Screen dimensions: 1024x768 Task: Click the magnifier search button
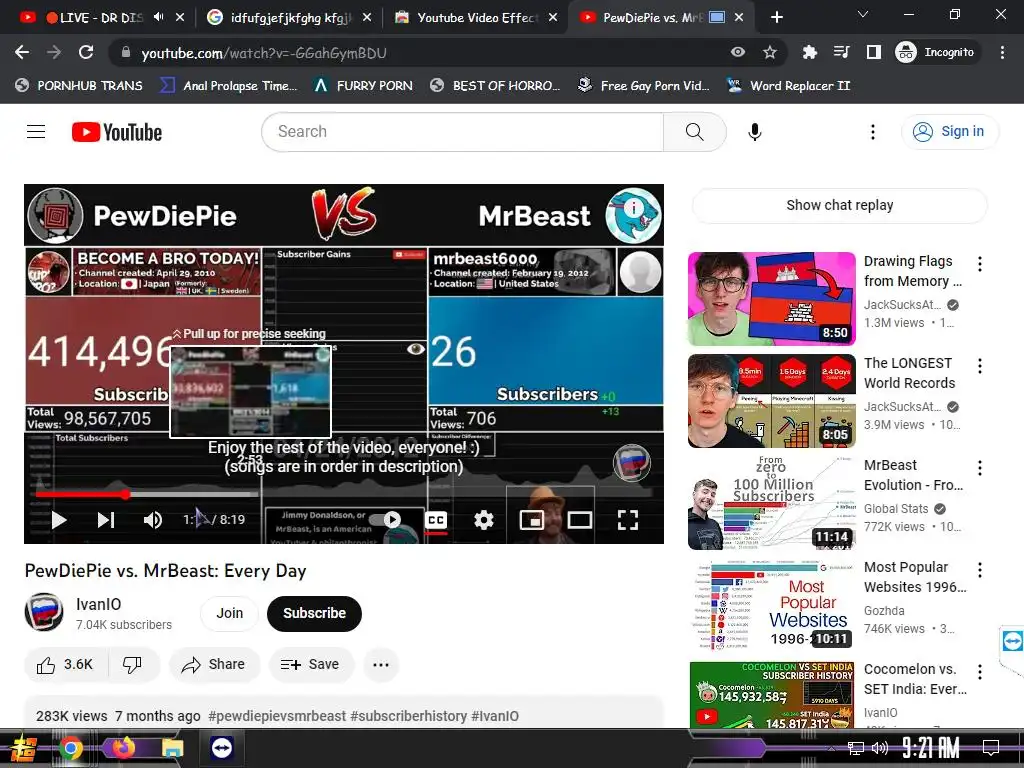[x=694, y=132]
